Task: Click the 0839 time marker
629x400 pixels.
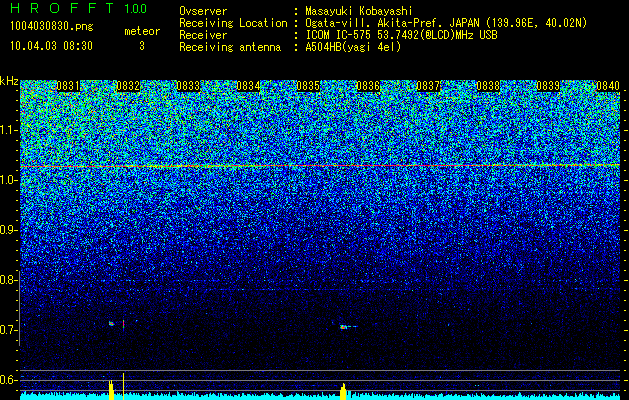Action: point(548,86)
